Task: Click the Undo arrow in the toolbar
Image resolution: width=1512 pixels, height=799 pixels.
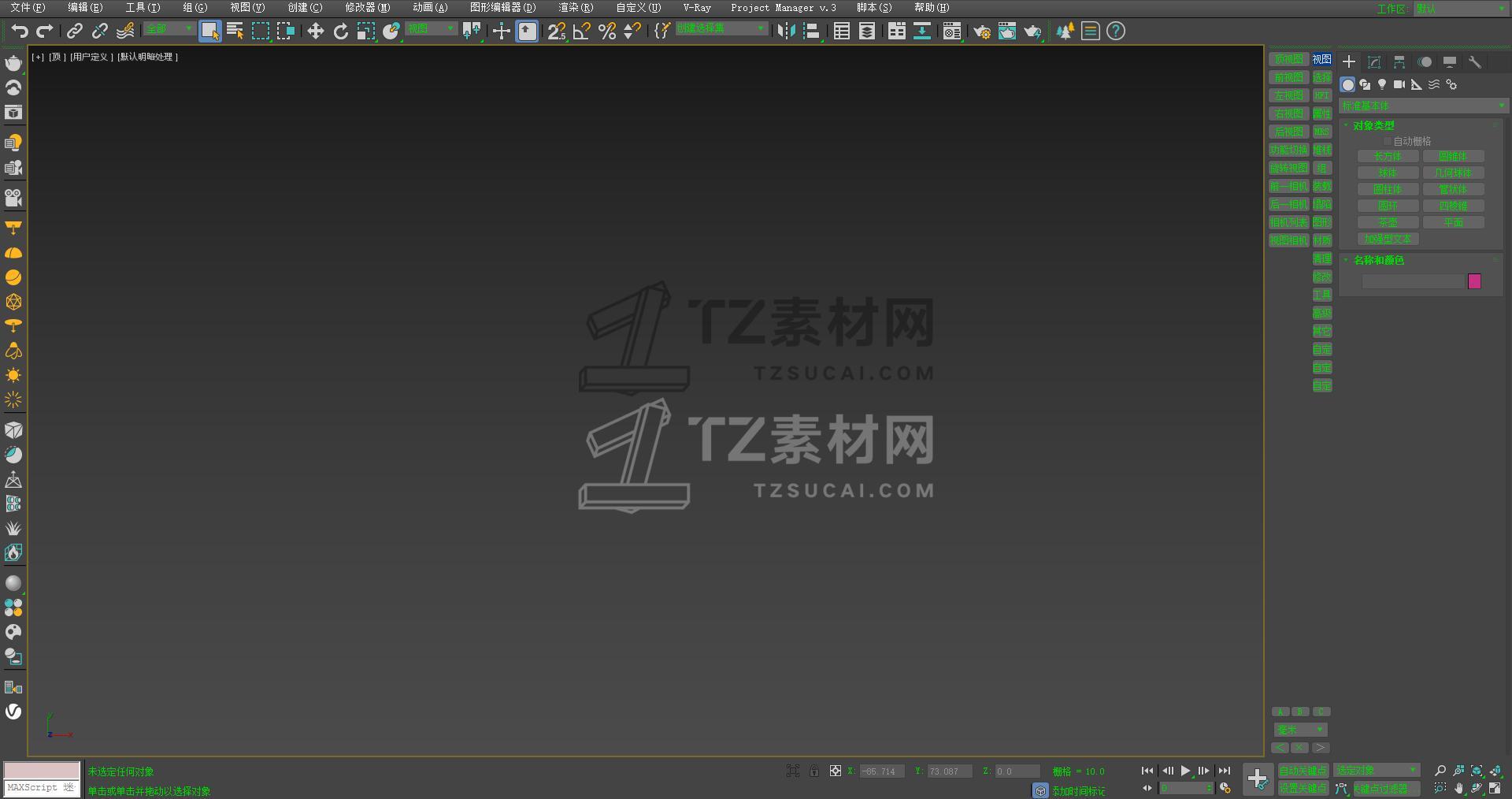Action: pos(20,31)
